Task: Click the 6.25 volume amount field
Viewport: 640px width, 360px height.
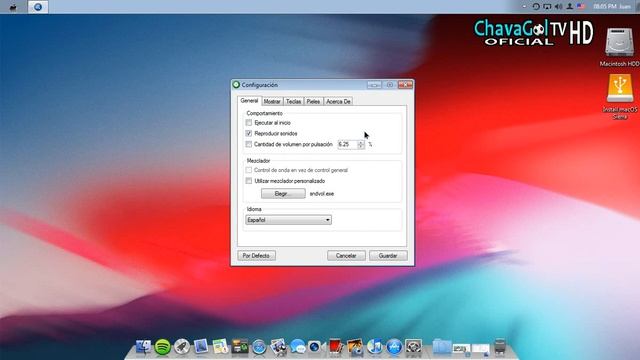Action: coord(347,144)
